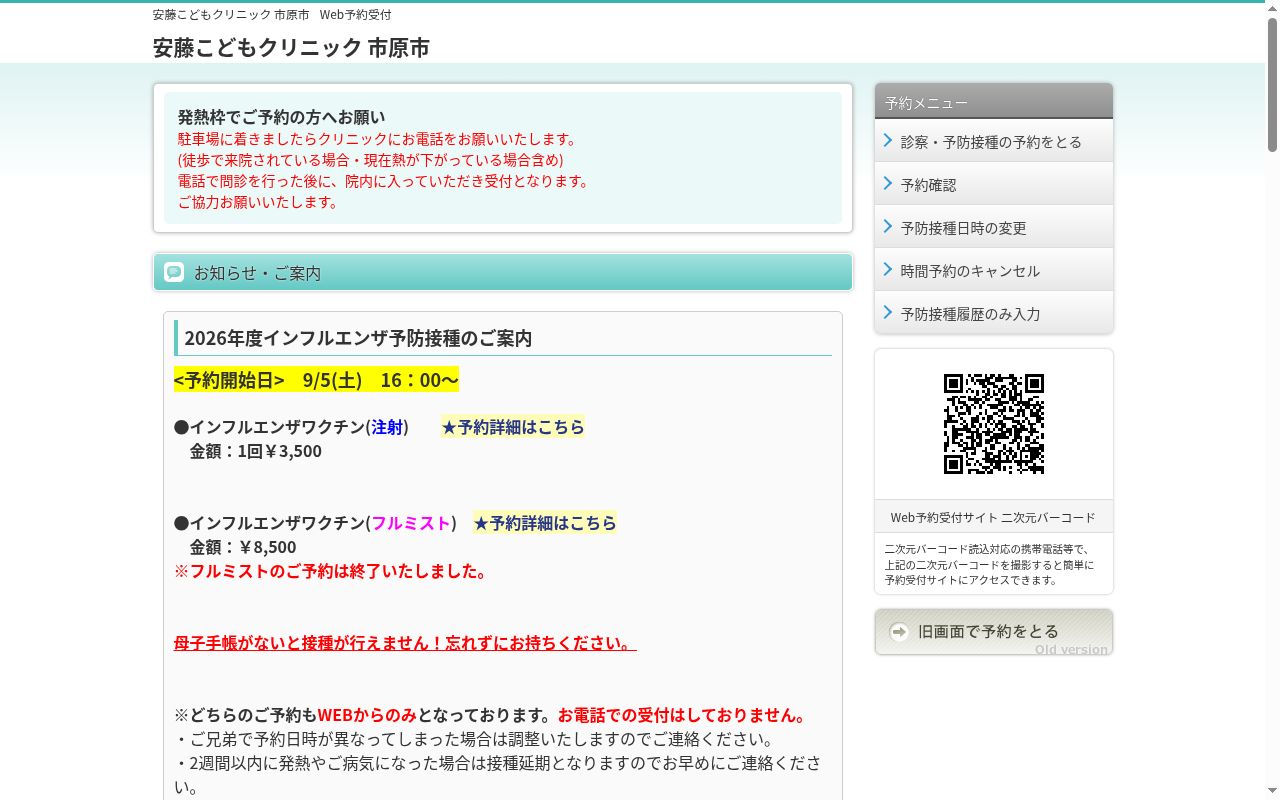
Task: Click 金額:¥8,500 text
Action: pyautogui.click(x=243, y=547)
